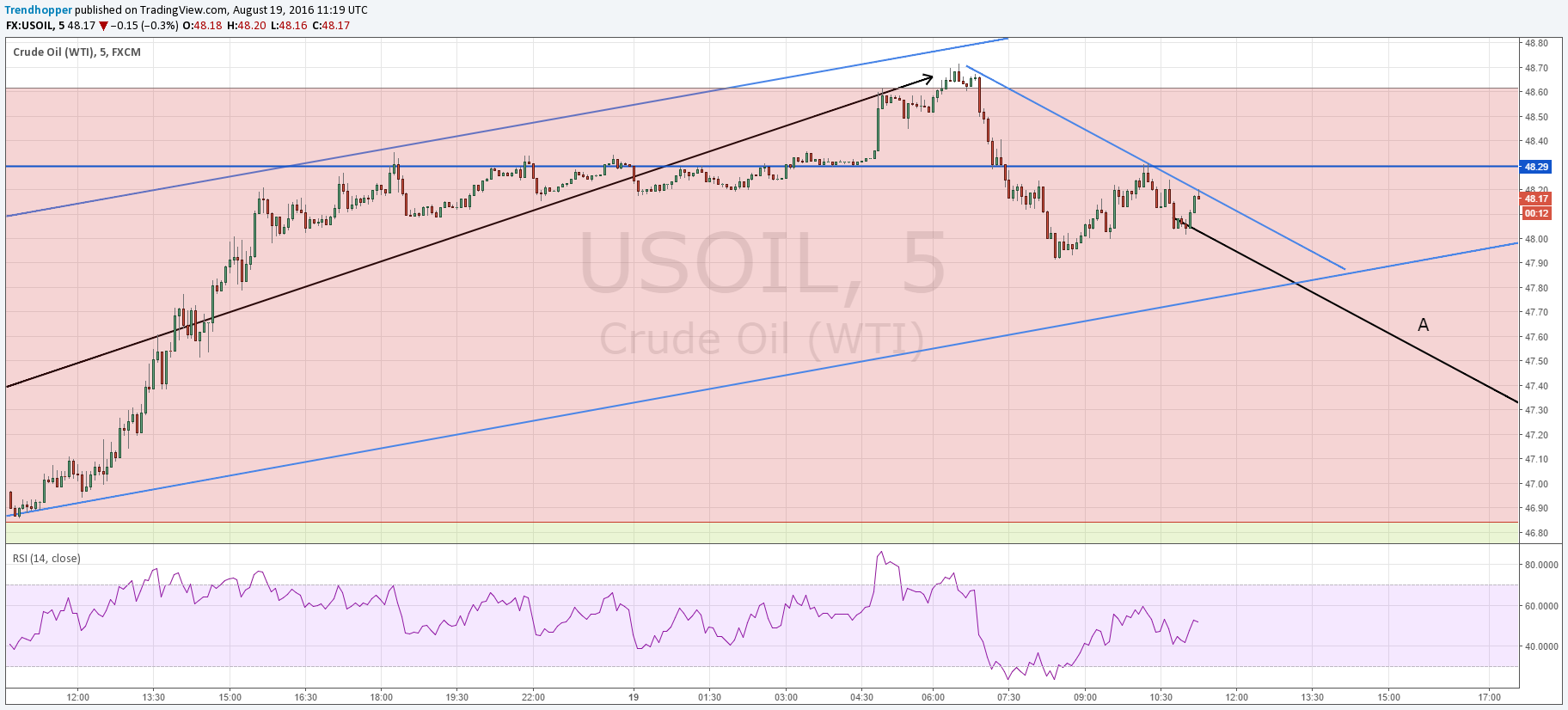Click the 48.60 price axis label

click(x=1536, y=92)
